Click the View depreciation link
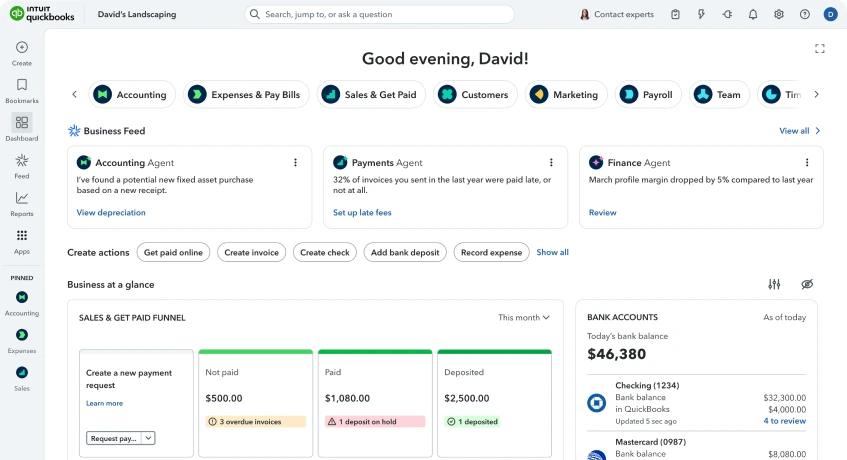The width and height of the screenshot is (847, 460). pos(111,213)
